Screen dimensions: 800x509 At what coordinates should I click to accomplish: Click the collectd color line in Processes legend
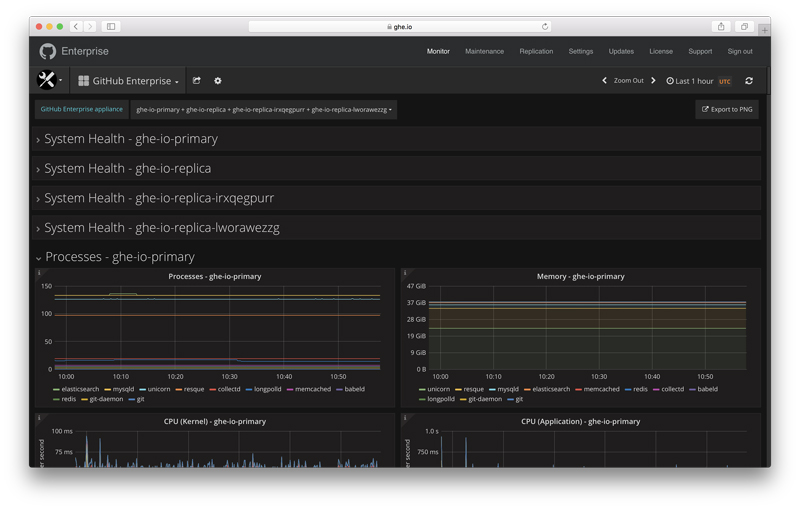pyautogui.click(x=212, y=390)
